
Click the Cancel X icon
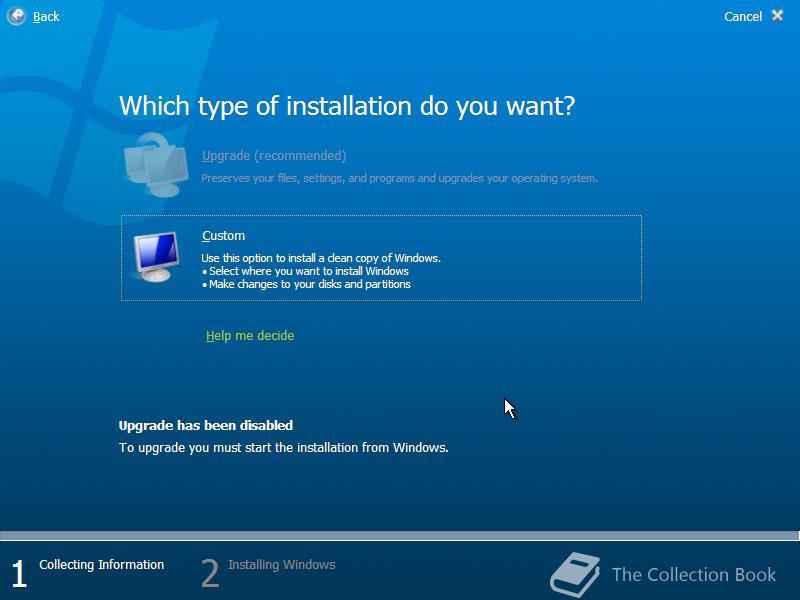click(777, 16)
